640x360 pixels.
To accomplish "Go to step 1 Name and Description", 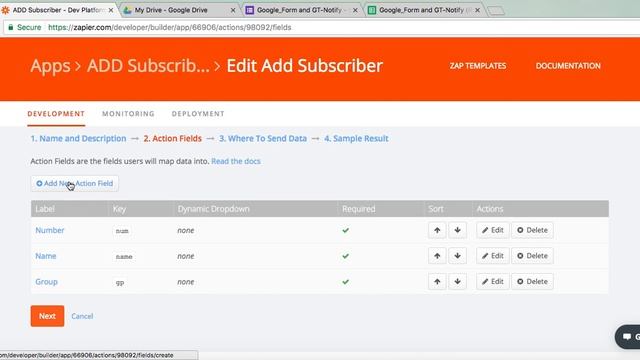I will click(78, 139).
